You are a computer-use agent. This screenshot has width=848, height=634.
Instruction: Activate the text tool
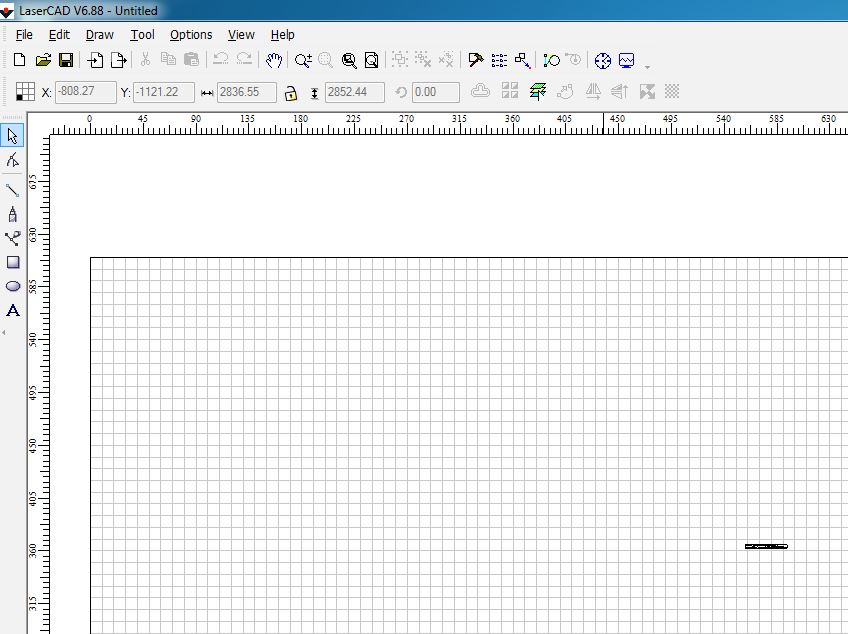coord(13,311)
